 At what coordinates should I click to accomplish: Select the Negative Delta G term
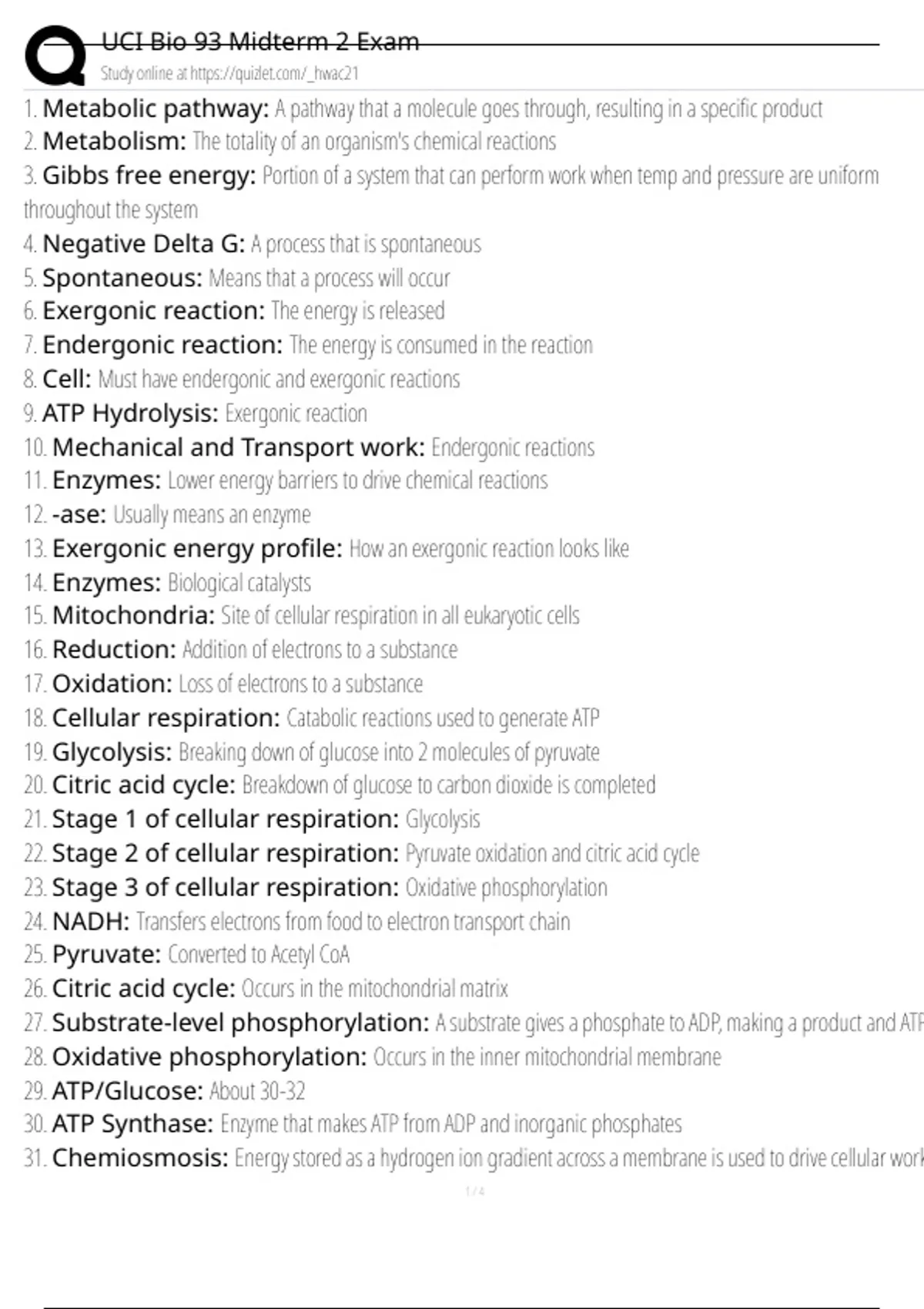[x=144, y=244]
